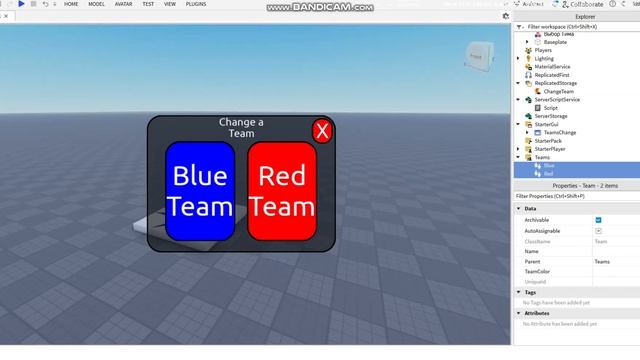Select the TeamsChange ScreenGui icon
This screenshot has height=360, width=640.
(538, 133)
